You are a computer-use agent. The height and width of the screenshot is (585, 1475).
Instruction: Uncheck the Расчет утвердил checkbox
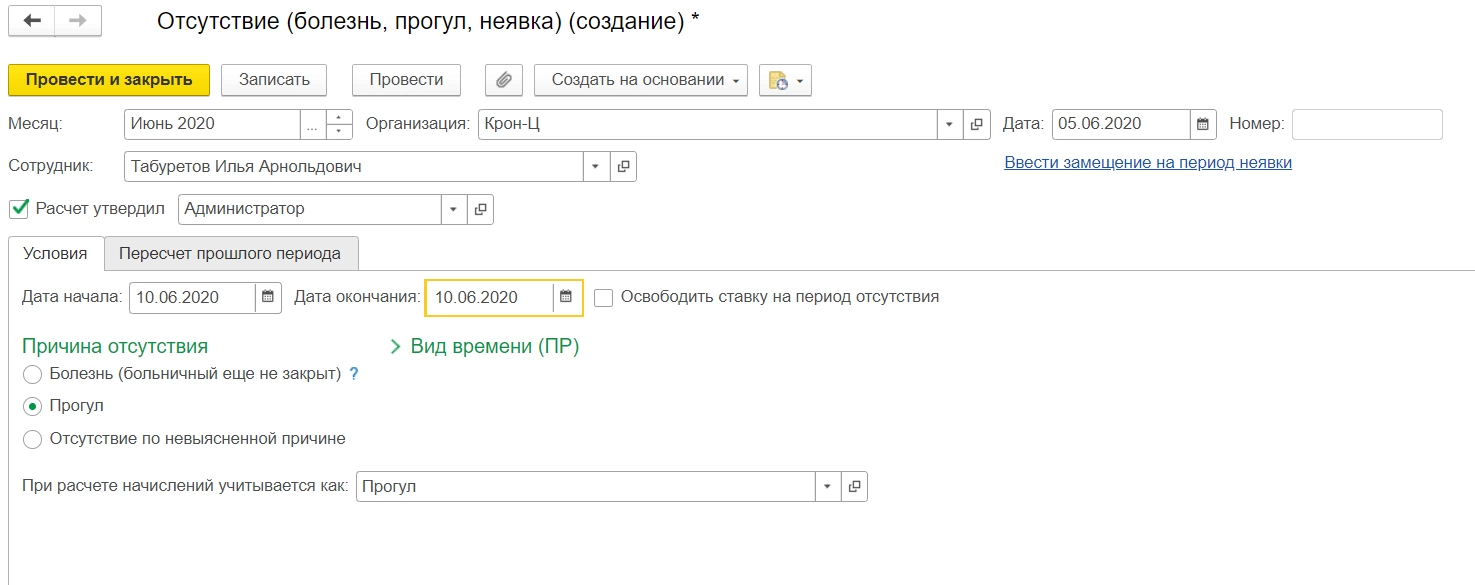[x=18, y=209]
